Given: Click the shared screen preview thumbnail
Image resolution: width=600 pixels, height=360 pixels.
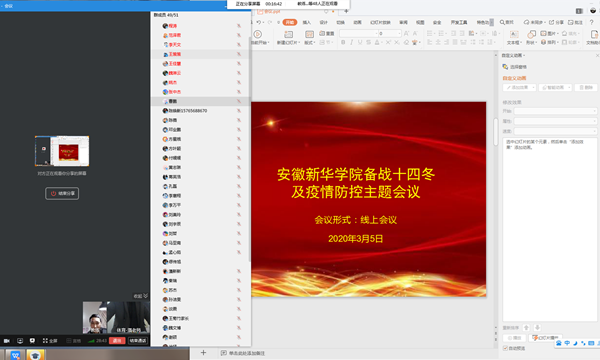Looking at the screenshot, I should 62,151.
